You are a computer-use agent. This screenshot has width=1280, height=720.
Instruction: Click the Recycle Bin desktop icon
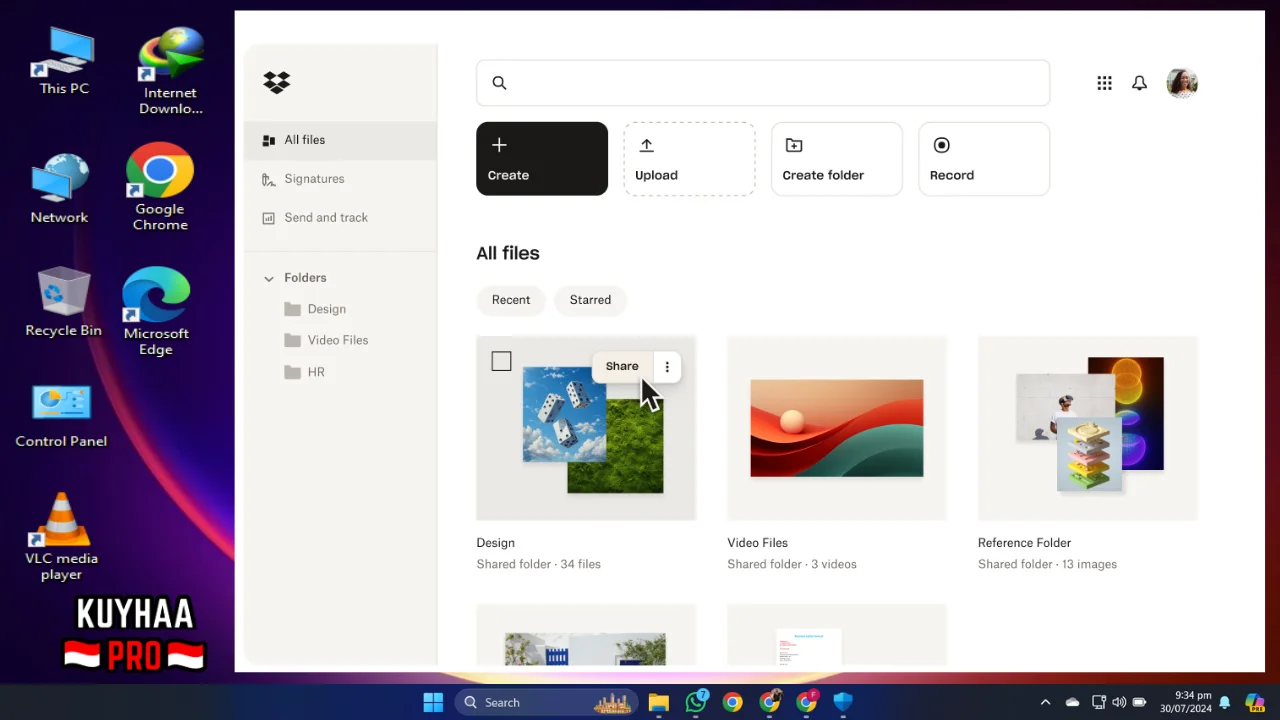(x=63, y=301)
